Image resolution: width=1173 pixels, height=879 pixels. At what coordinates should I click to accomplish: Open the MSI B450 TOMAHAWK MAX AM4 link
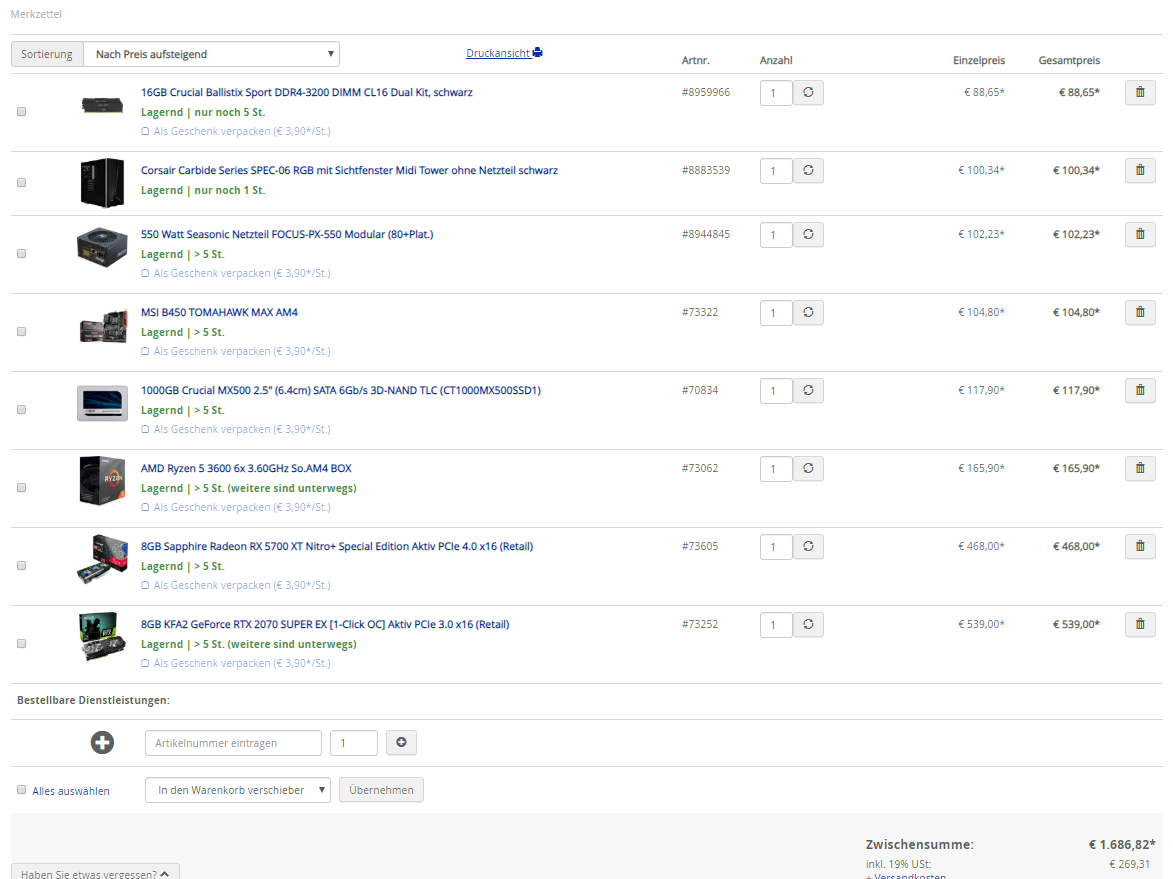point(219,312)
